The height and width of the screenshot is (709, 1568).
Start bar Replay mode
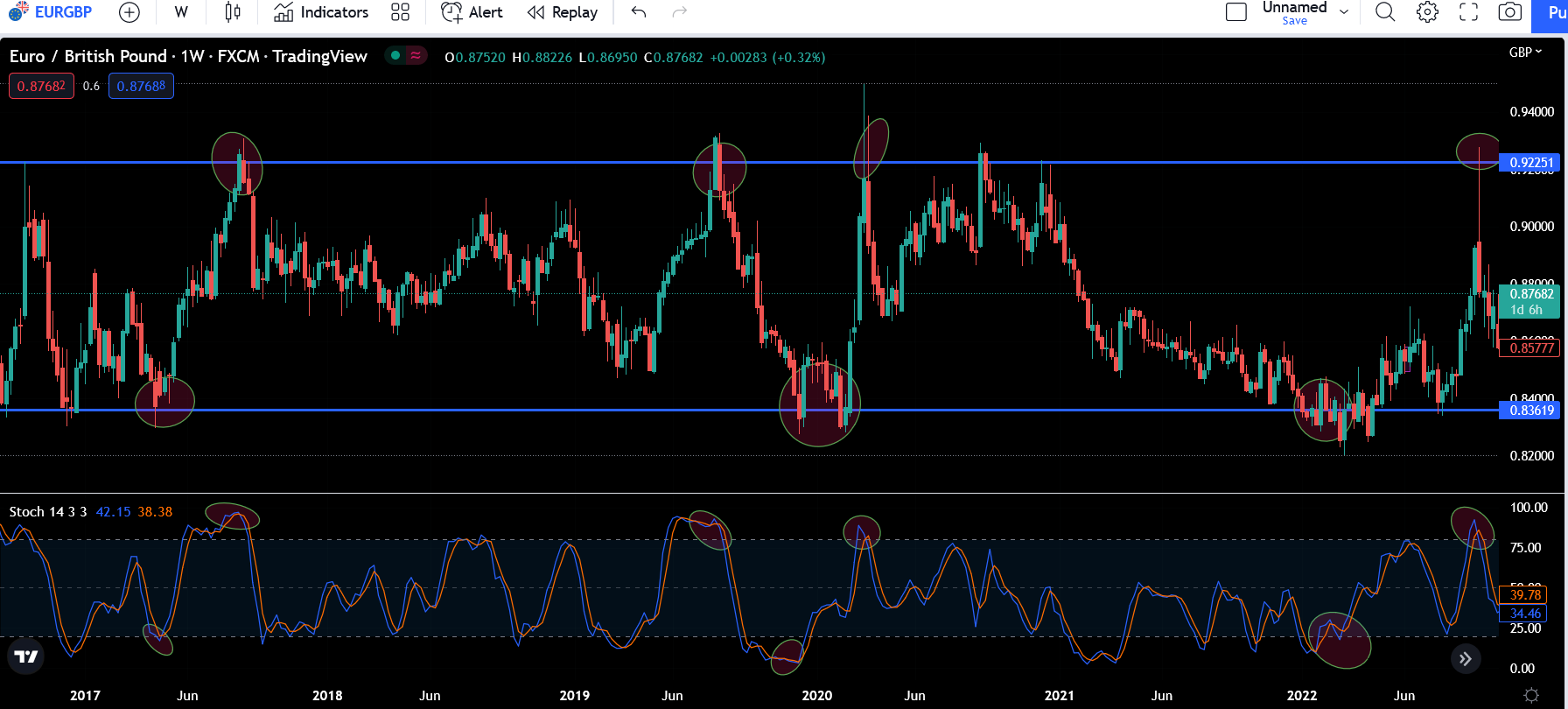pyautogui.click(x=563, y=12)
